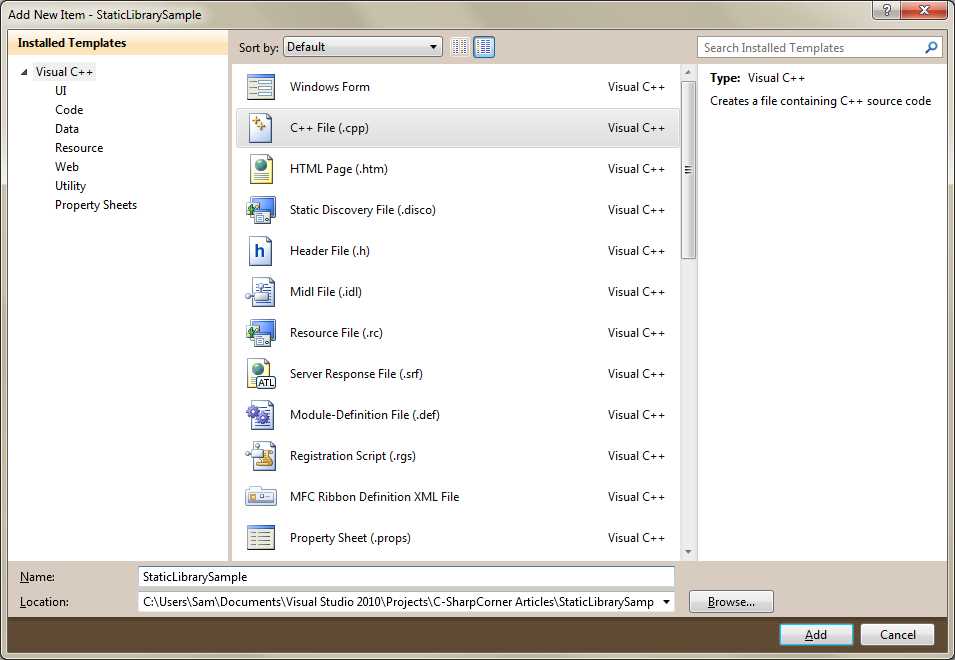The width and height of the screenshot is (955, 660).
Task: Click the Property Sheet (.props) icon
Action: pyautogui.click(x=261, y=538)
